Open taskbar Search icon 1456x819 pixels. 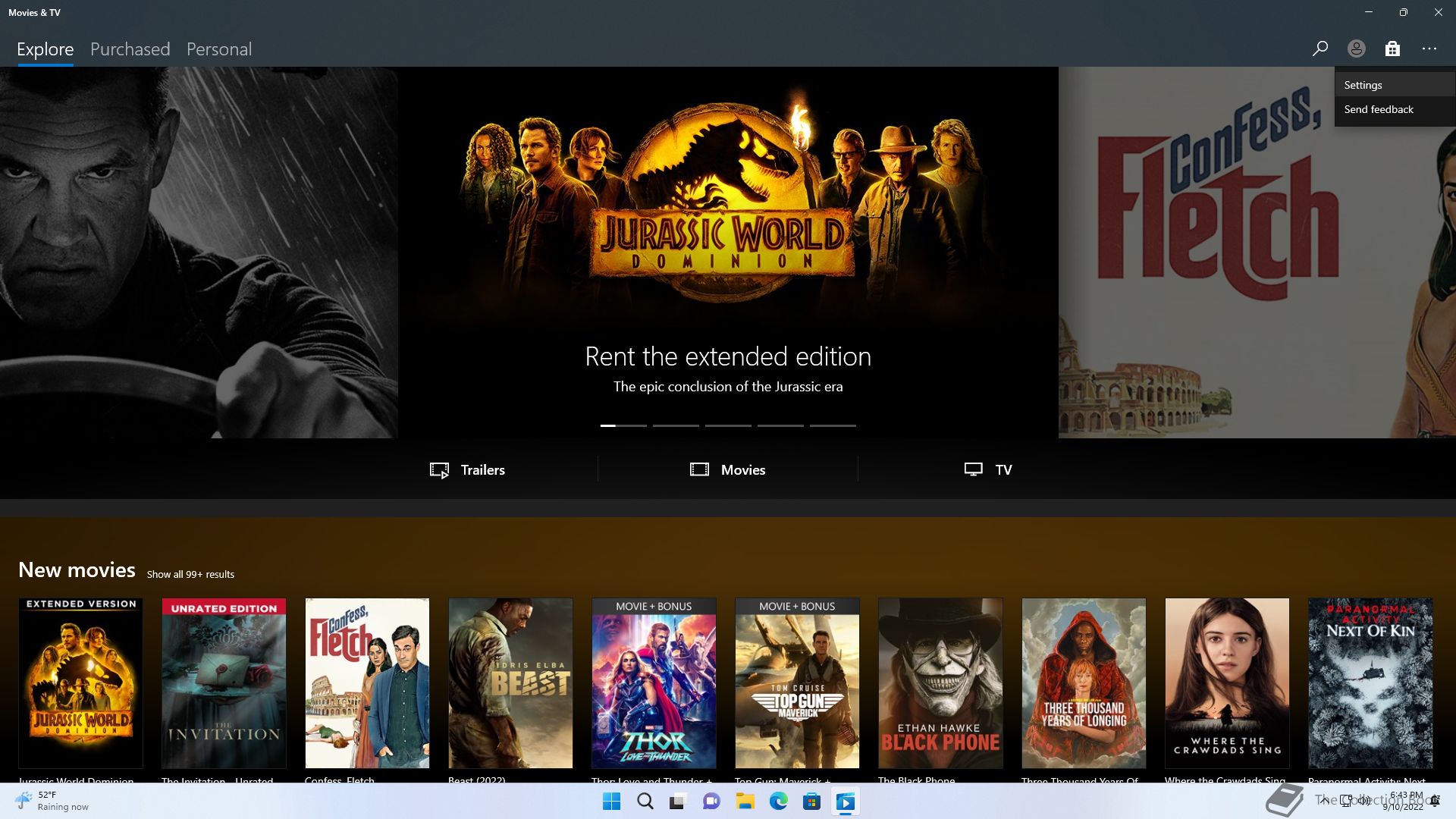click(645, 802)
